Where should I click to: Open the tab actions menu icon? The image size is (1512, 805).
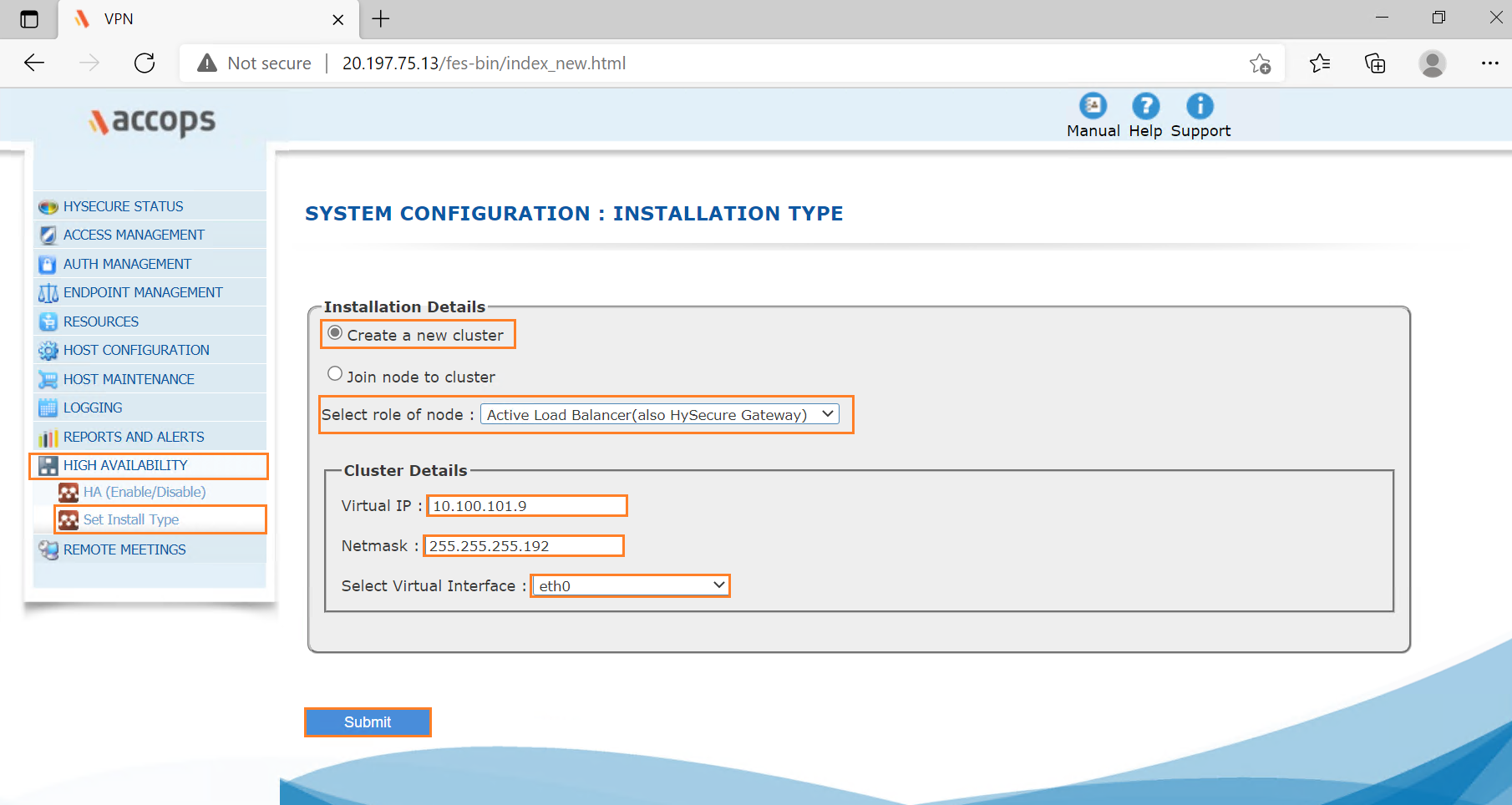(29, 19)
